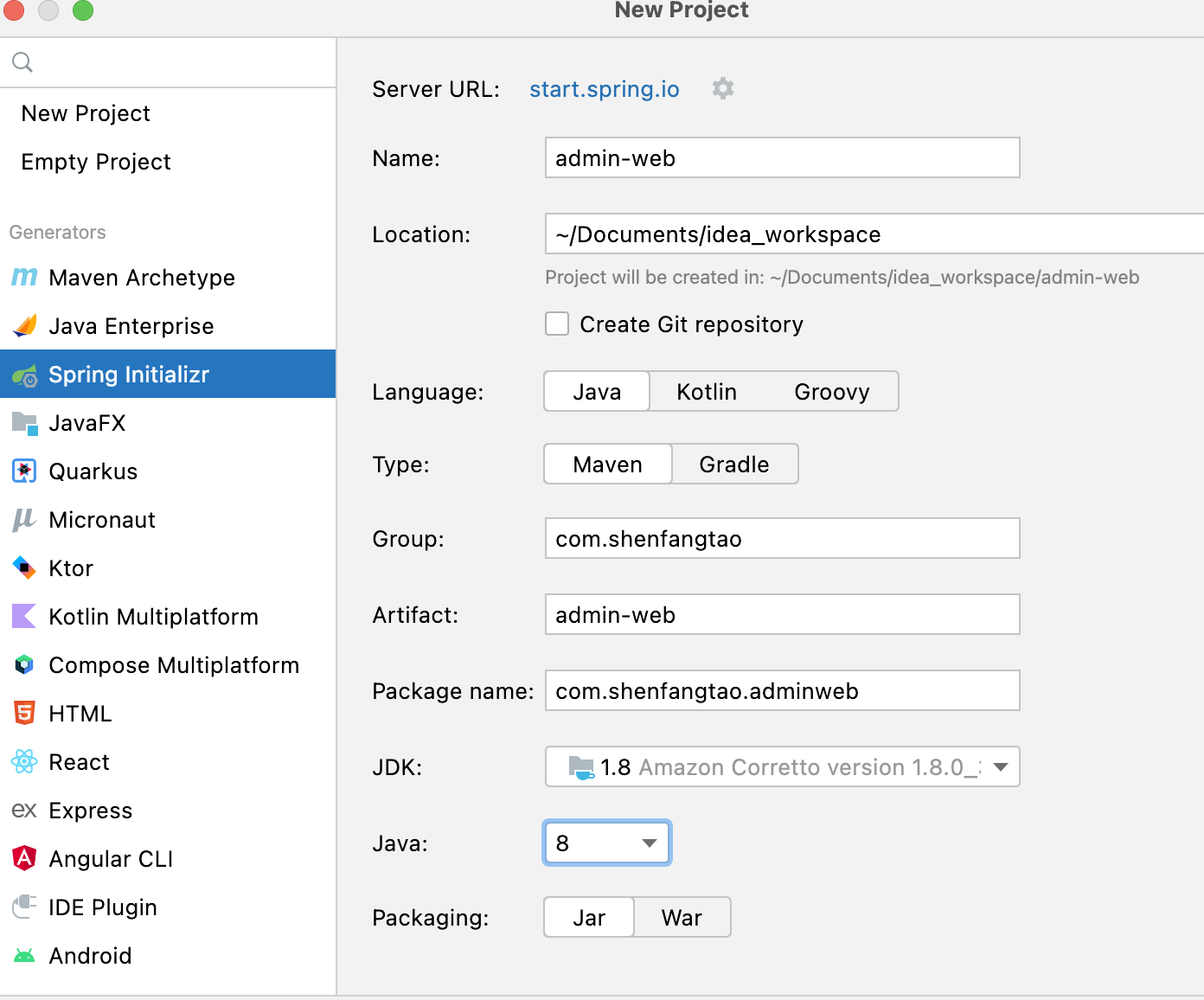The image size is (1204, 1000).
Task: Click the Name field with admin-web
Action: (x=783, y=157)
